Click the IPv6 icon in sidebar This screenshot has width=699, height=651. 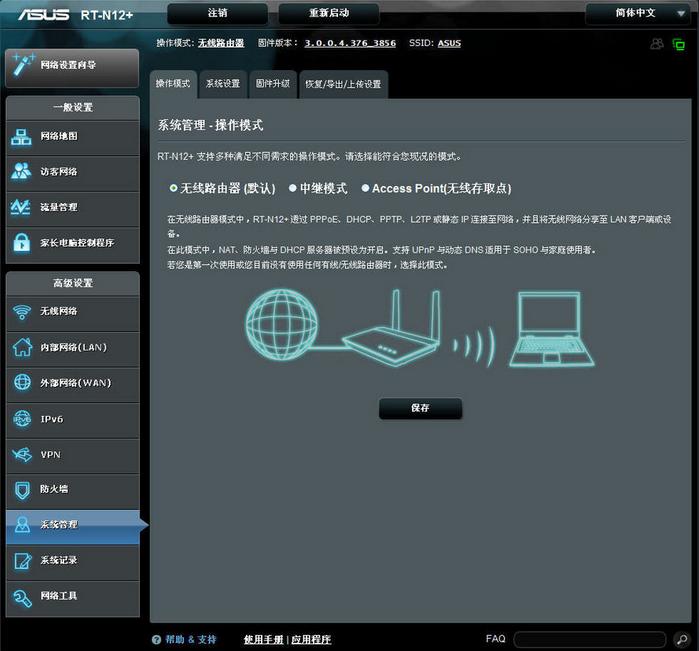coord(22,419)
